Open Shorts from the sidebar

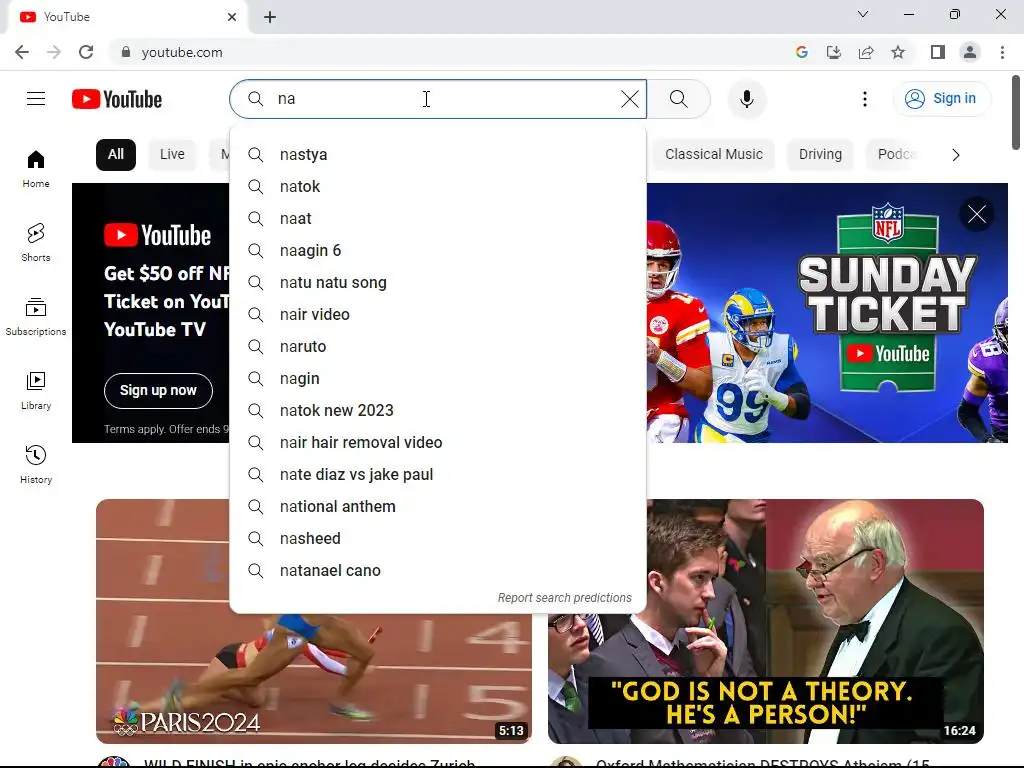[36, 243]
